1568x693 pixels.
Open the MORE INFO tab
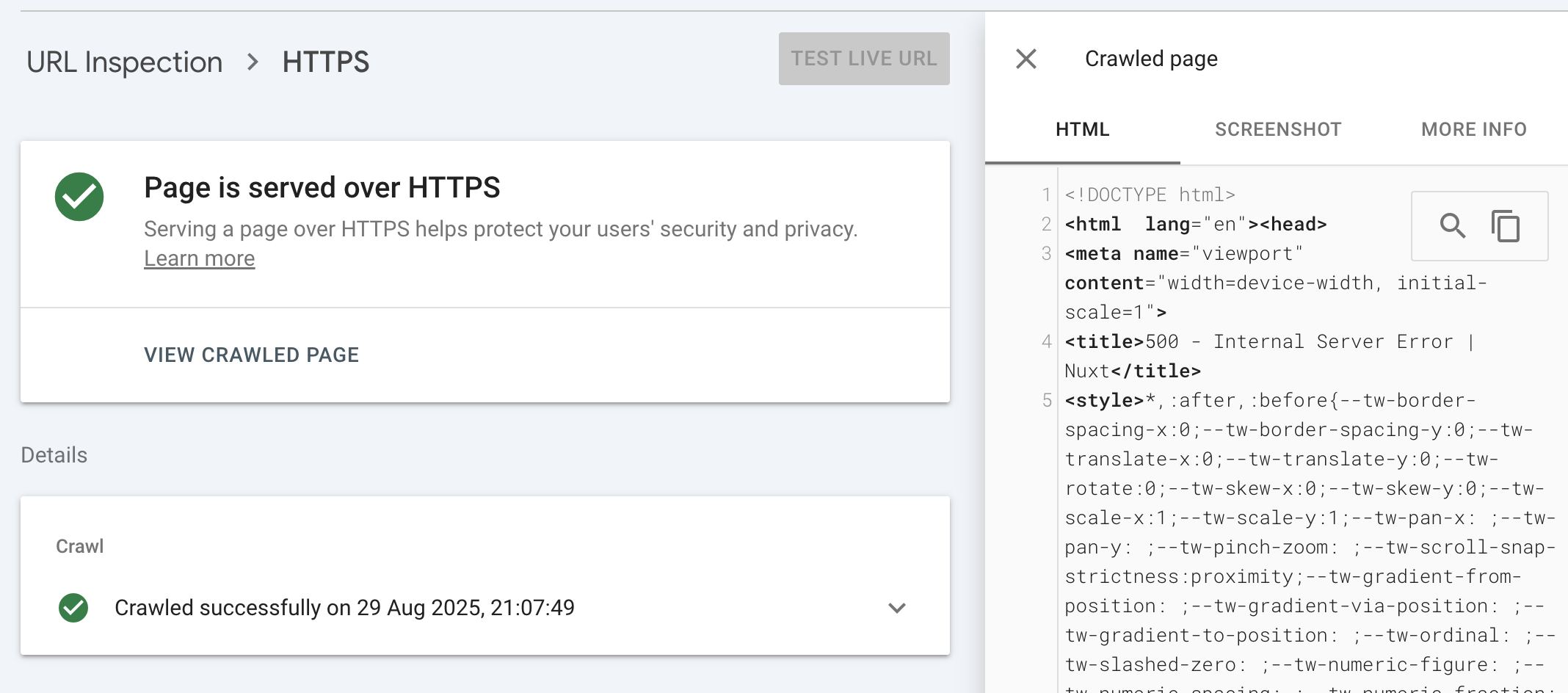pyautogui.click(x=1473, y=130)
